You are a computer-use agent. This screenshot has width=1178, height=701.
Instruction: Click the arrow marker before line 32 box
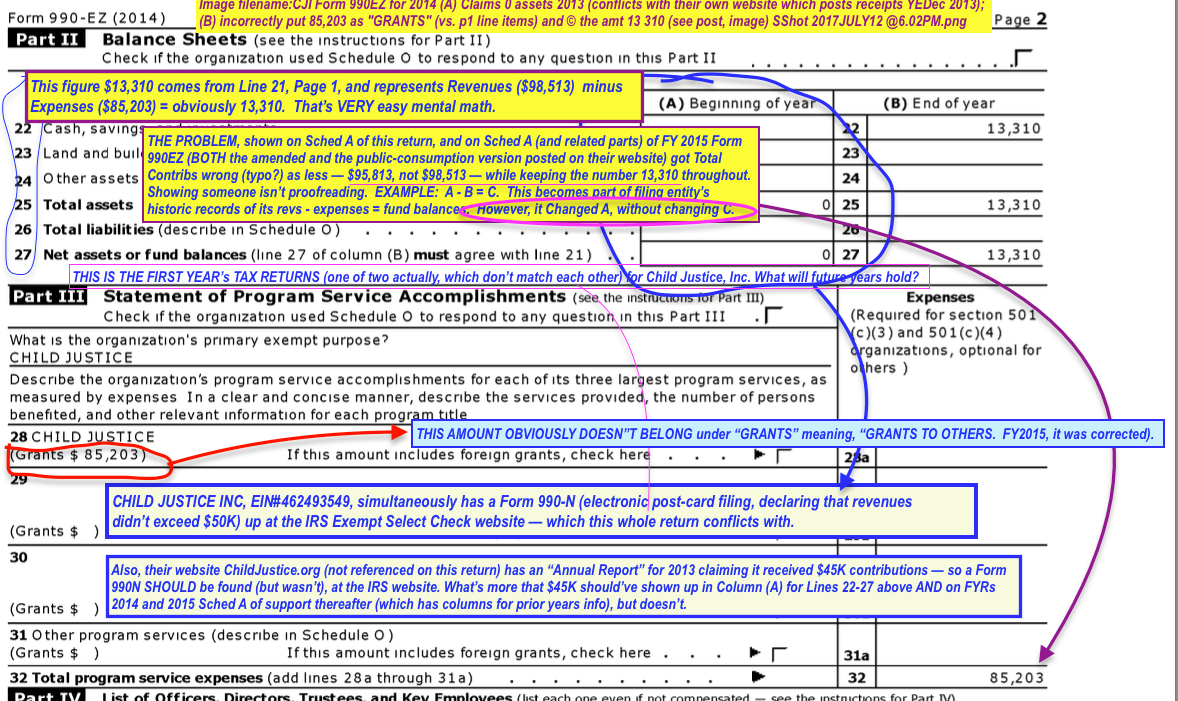point(756,677)
